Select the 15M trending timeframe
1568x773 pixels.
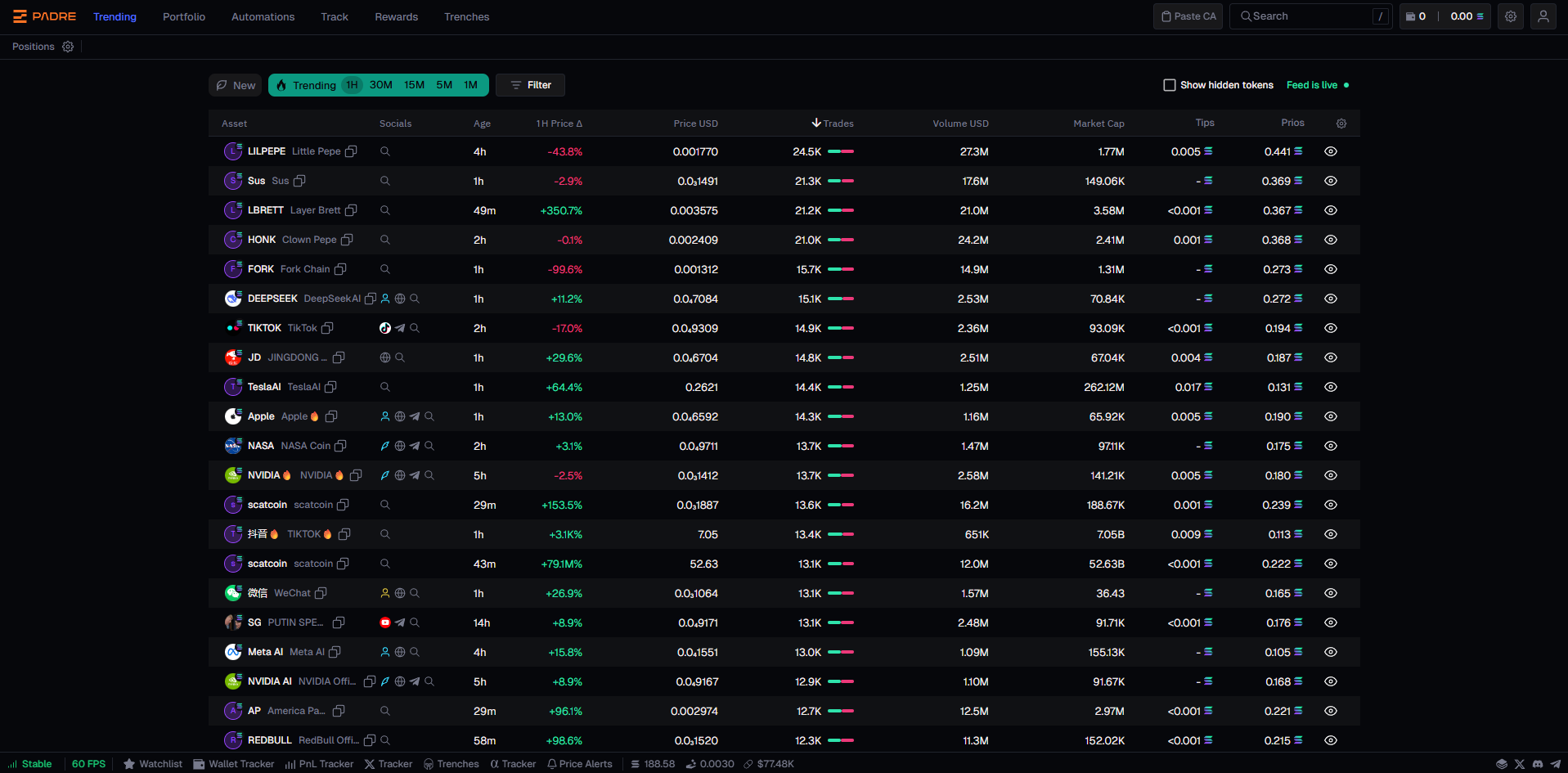[414, 85]
